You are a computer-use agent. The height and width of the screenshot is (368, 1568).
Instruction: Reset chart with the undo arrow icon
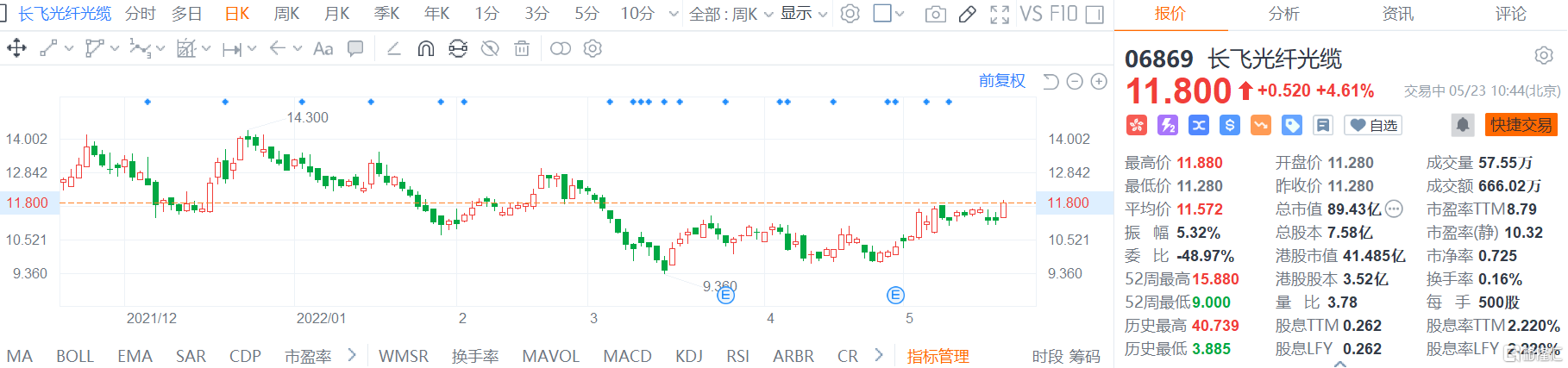tap(1051, 82)
